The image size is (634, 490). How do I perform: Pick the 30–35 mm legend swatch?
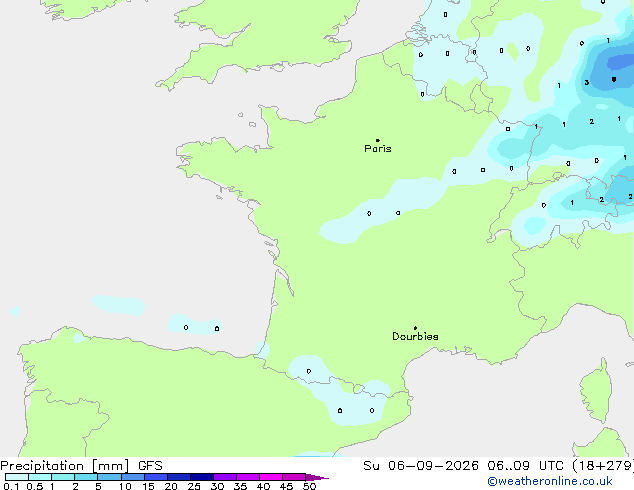point(225,477)
